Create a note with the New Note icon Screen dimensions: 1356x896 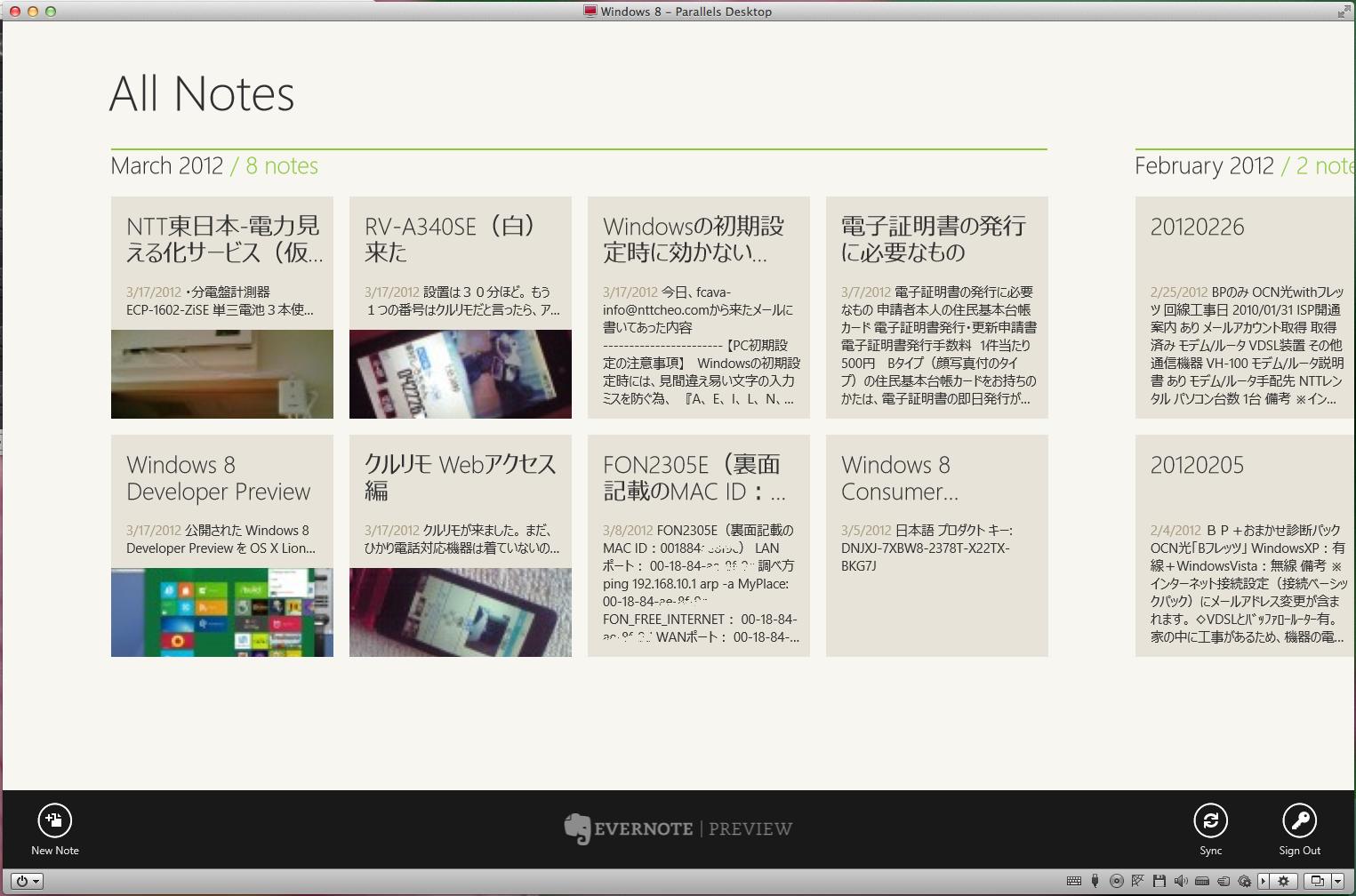(x=55, y=820)
